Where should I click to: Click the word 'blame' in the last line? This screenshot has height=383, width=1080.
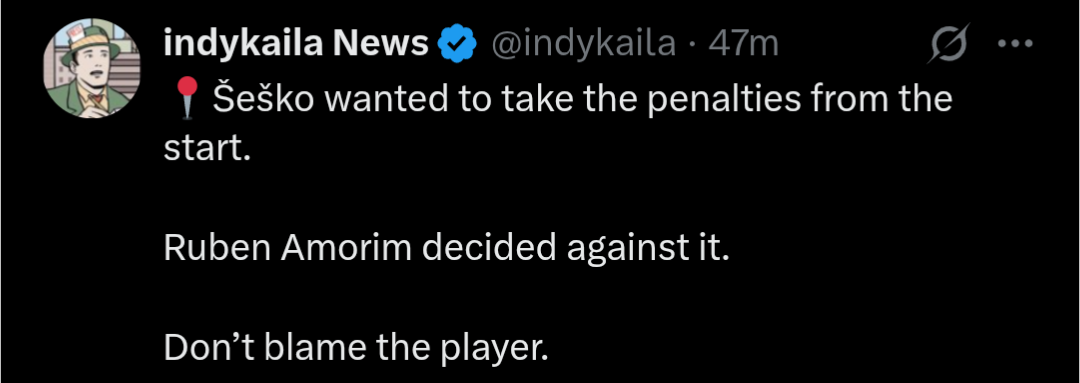pos(318,349)
